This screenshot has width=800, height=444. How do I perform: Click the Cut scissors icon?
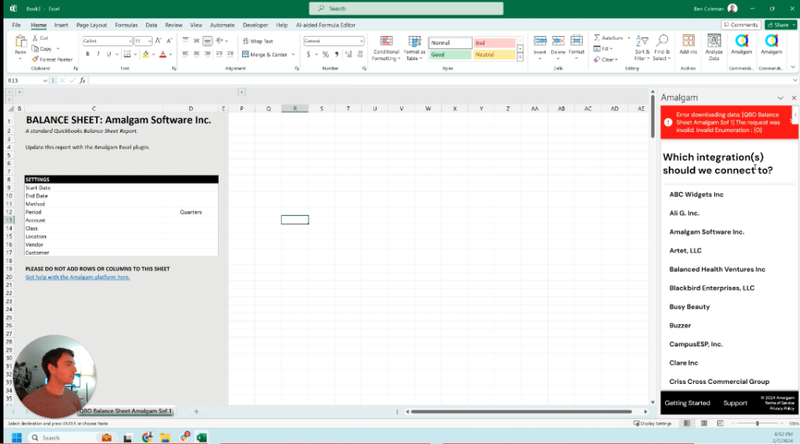(35, 38)
